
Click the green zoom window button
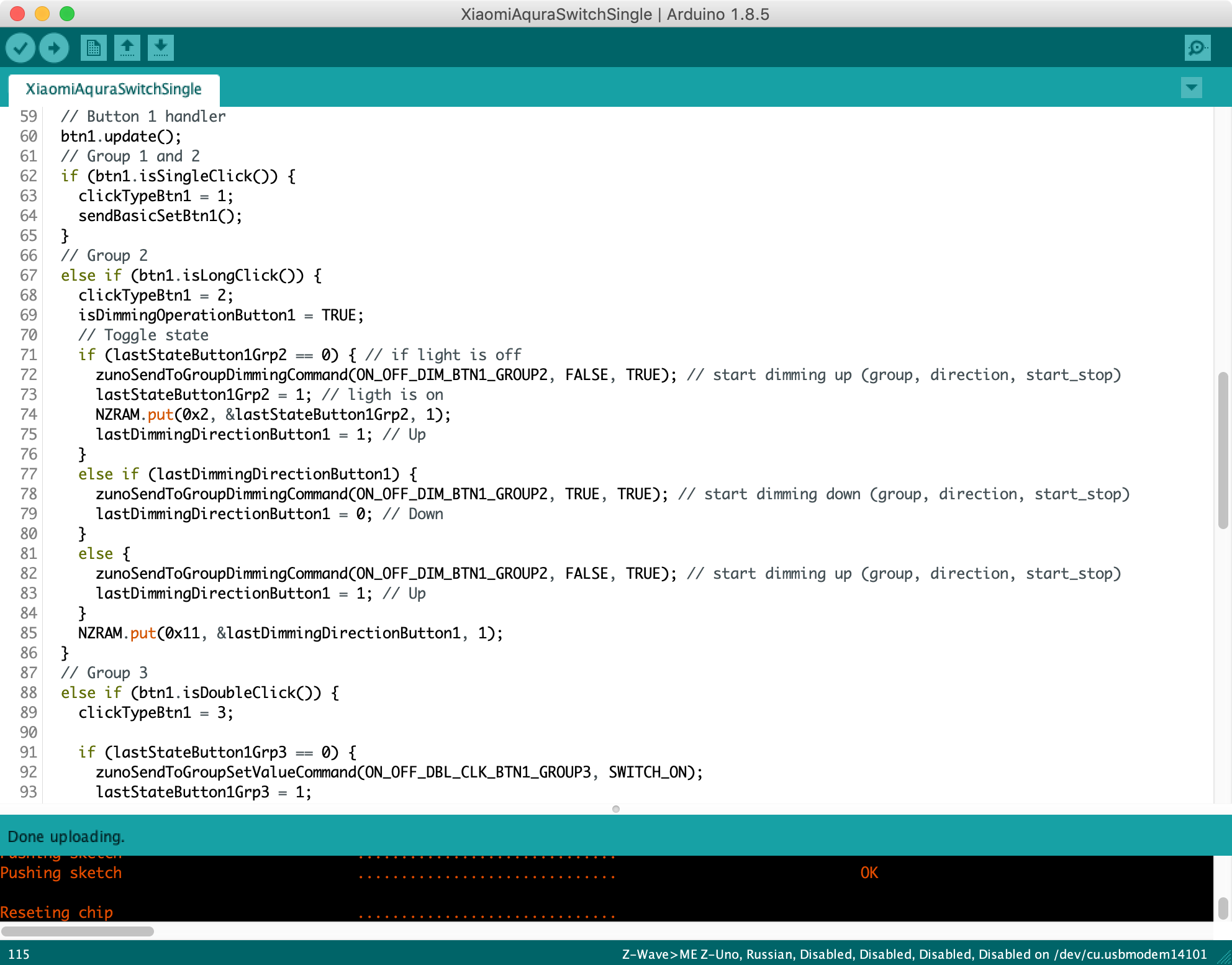click(67, 14)
